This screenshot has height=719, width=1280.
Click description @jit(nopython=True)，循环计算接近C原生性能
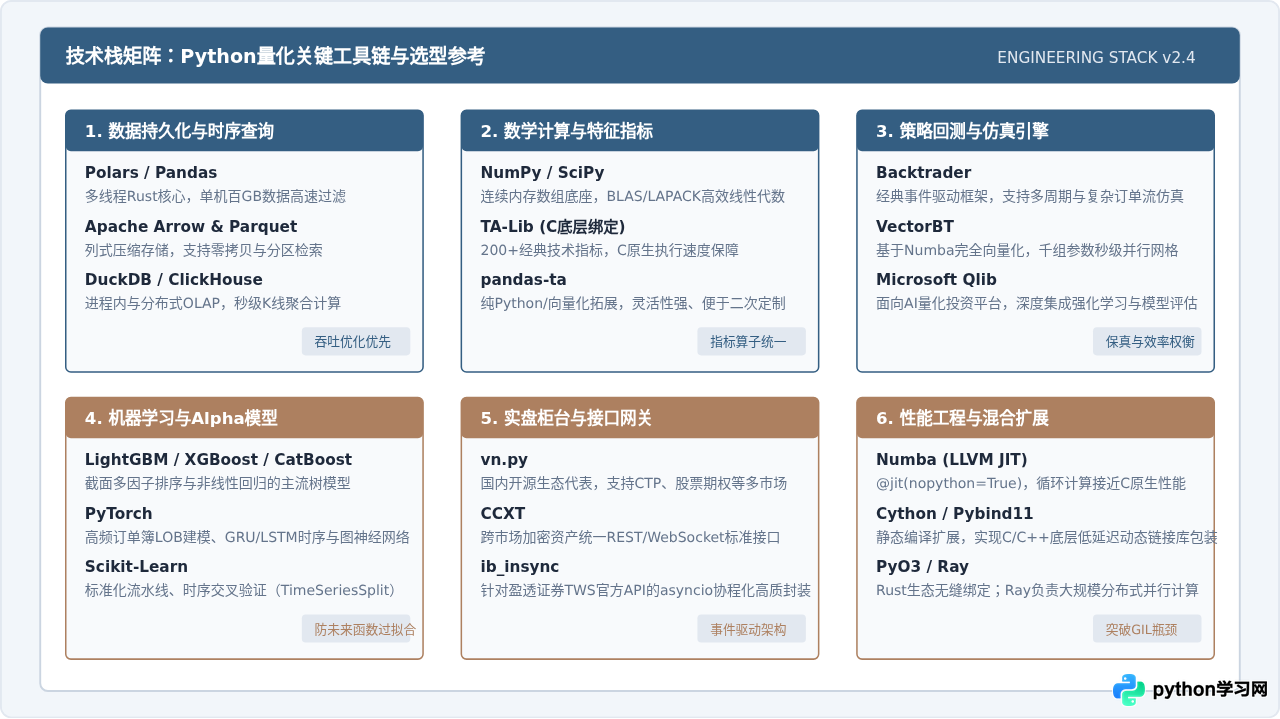pyautogui.click(x=1031, y=483)
